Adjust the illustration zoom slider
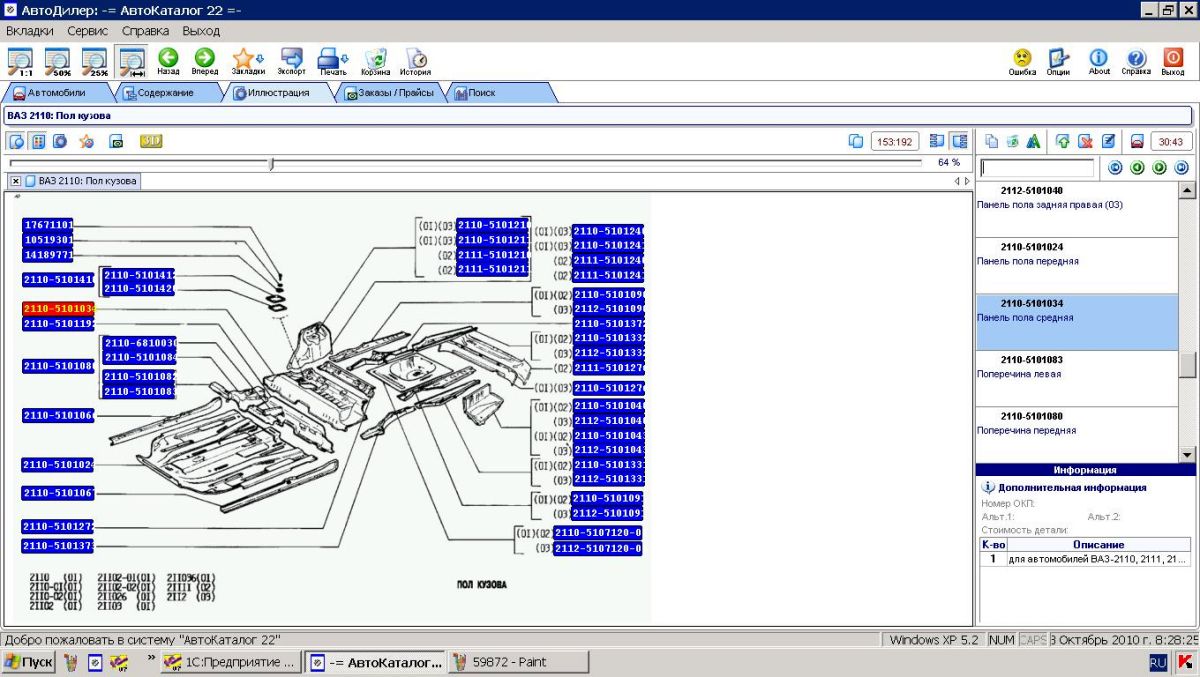The width and height of the screenshot is (1200, 677). coord(271,164)
